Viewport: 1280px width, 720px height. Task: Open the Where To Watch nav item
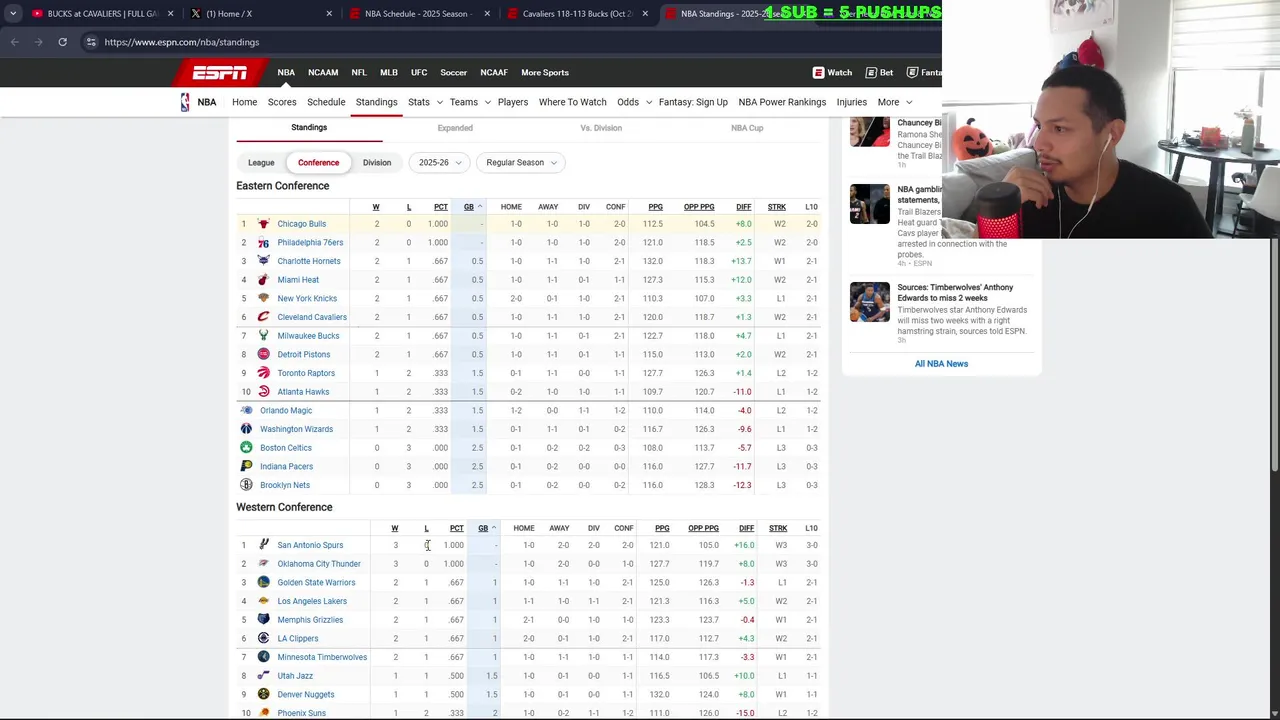[572, 102]
